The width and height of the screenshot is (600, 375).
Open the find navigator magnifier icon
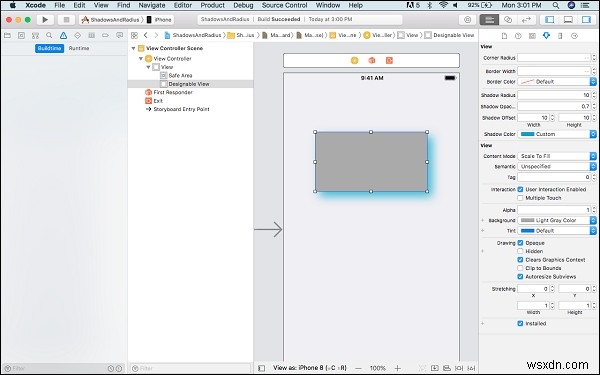pos(49,36)
